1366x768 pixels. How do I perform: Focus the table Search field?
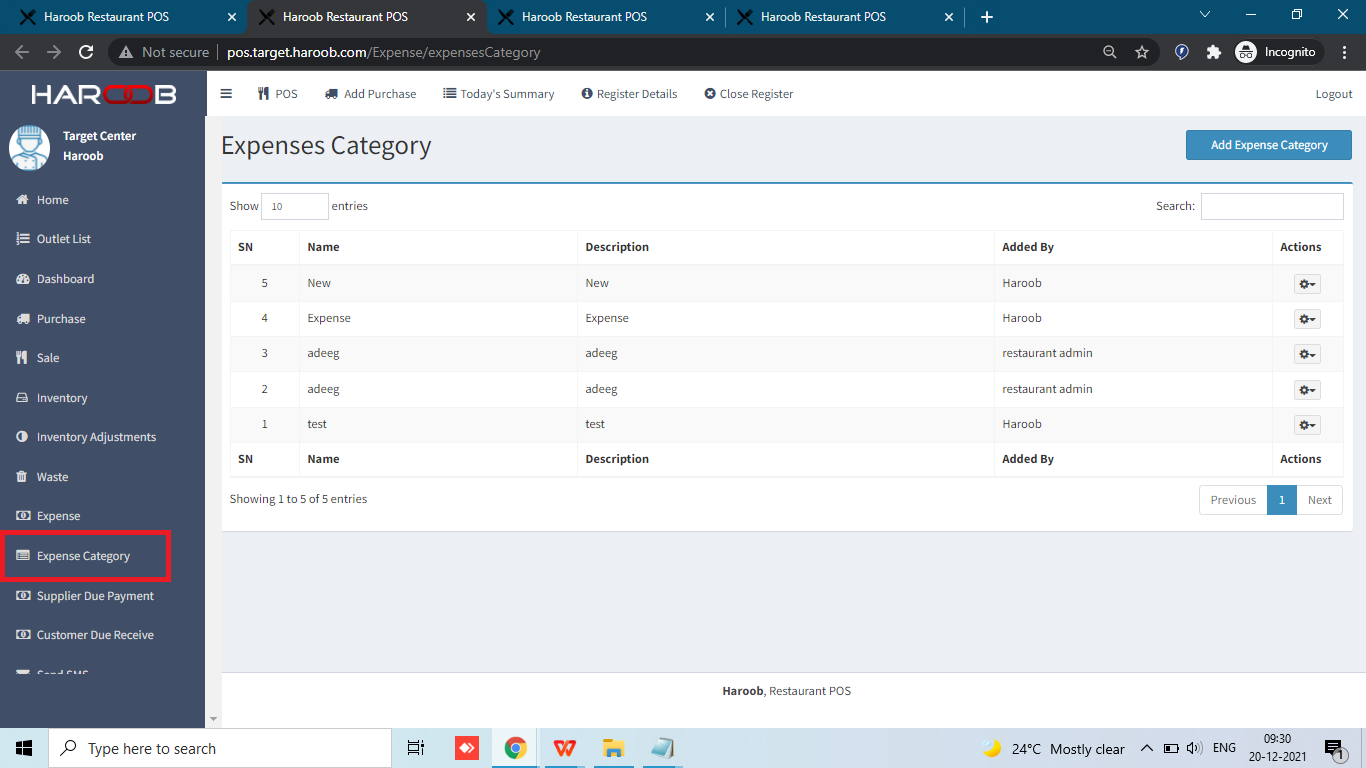click(x=1272, y=206)
